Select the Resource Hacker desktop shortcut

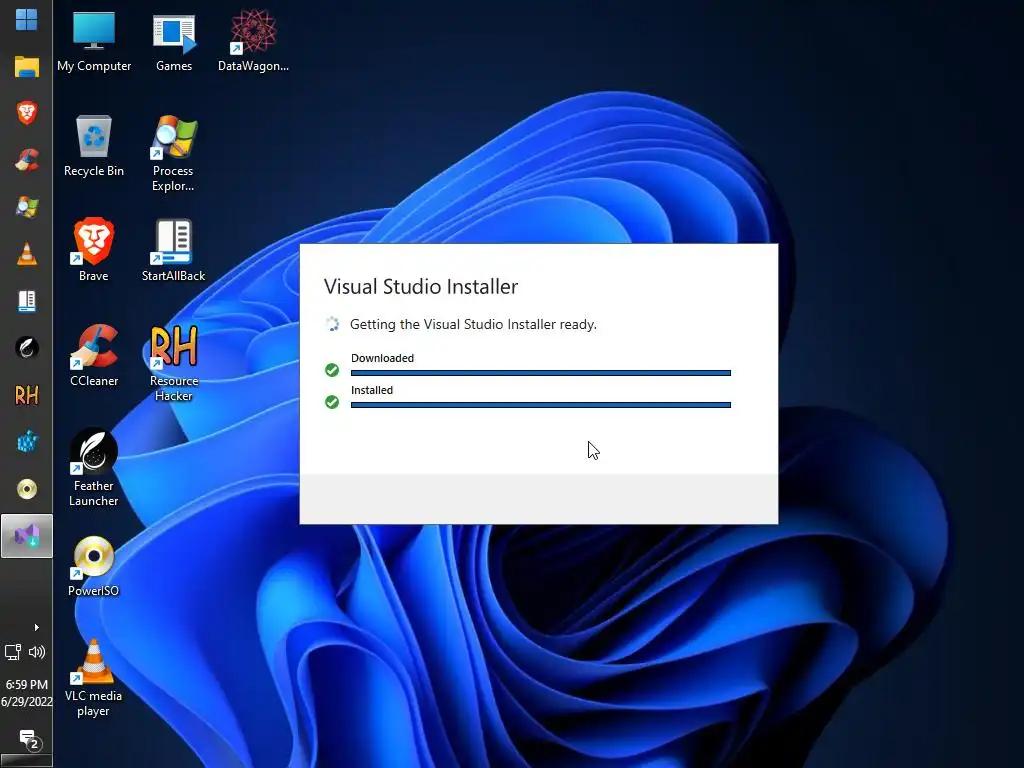(173, 363)
